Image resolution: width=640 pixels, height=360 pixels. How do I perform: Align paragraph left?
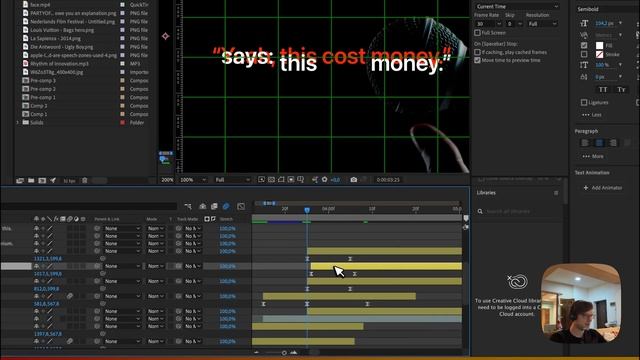(585, 143)
